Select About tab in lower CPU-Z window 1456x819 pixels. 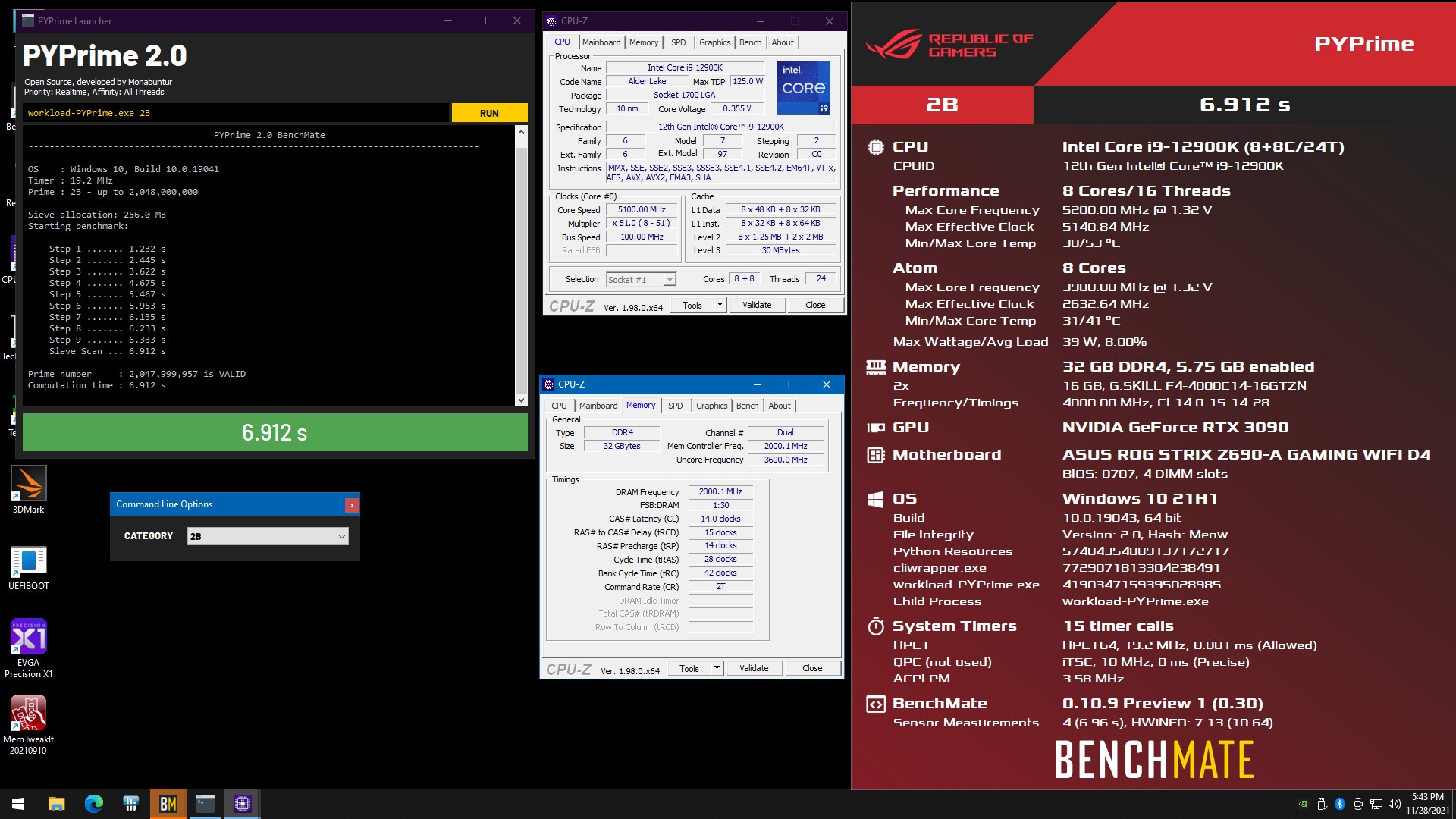780,406
